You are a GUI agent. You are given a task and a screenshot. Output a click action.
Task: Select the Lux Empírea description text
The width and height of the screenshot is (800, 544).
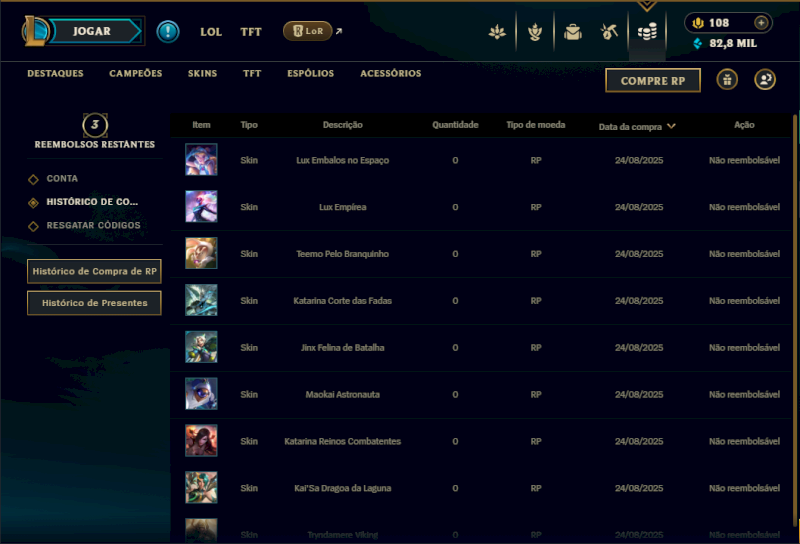(x=342, y=207)
